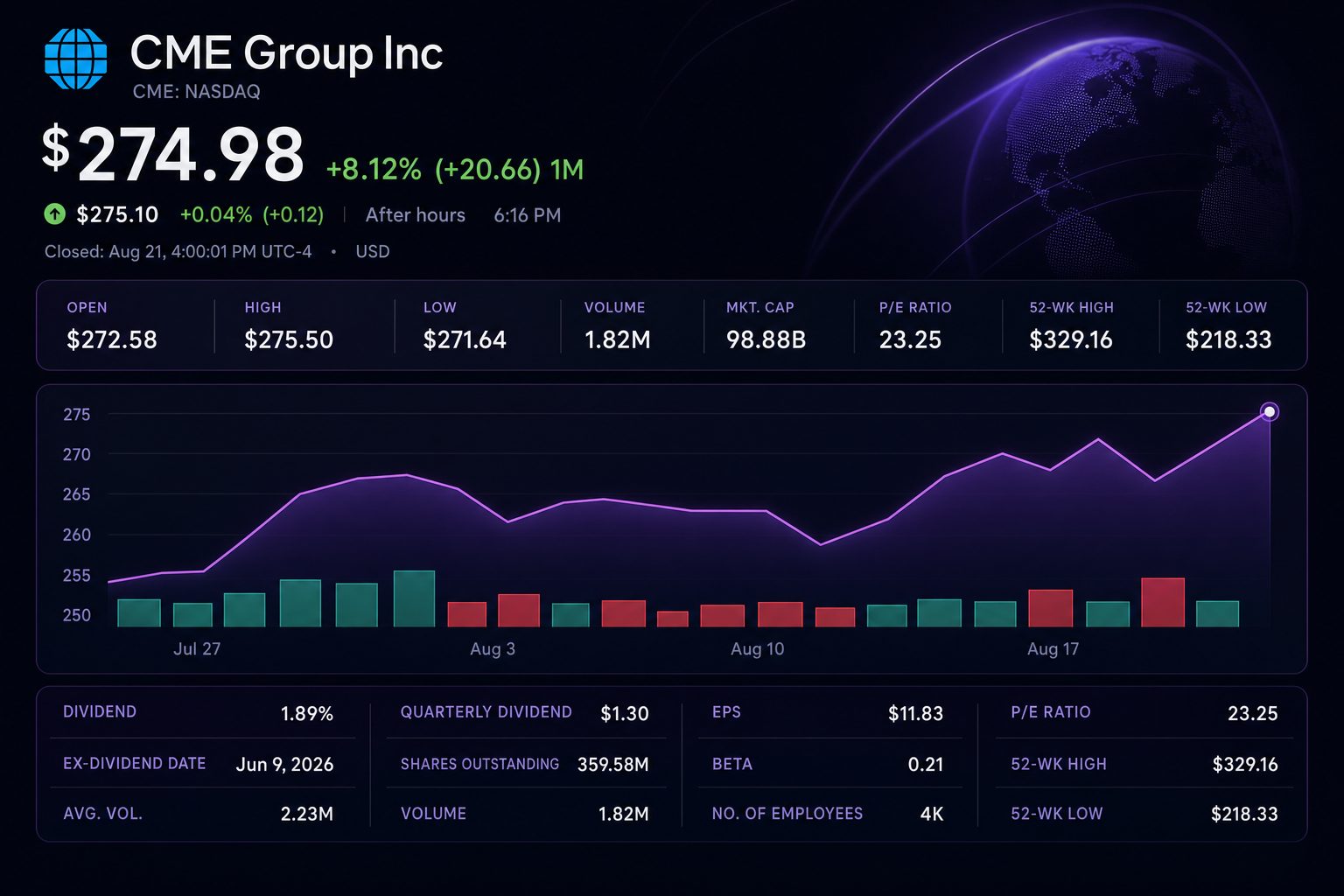Click the QUARTERLY DIVIDEND label
The height and width of the screenshot is (896, 1344).
[x=486, y=712]
